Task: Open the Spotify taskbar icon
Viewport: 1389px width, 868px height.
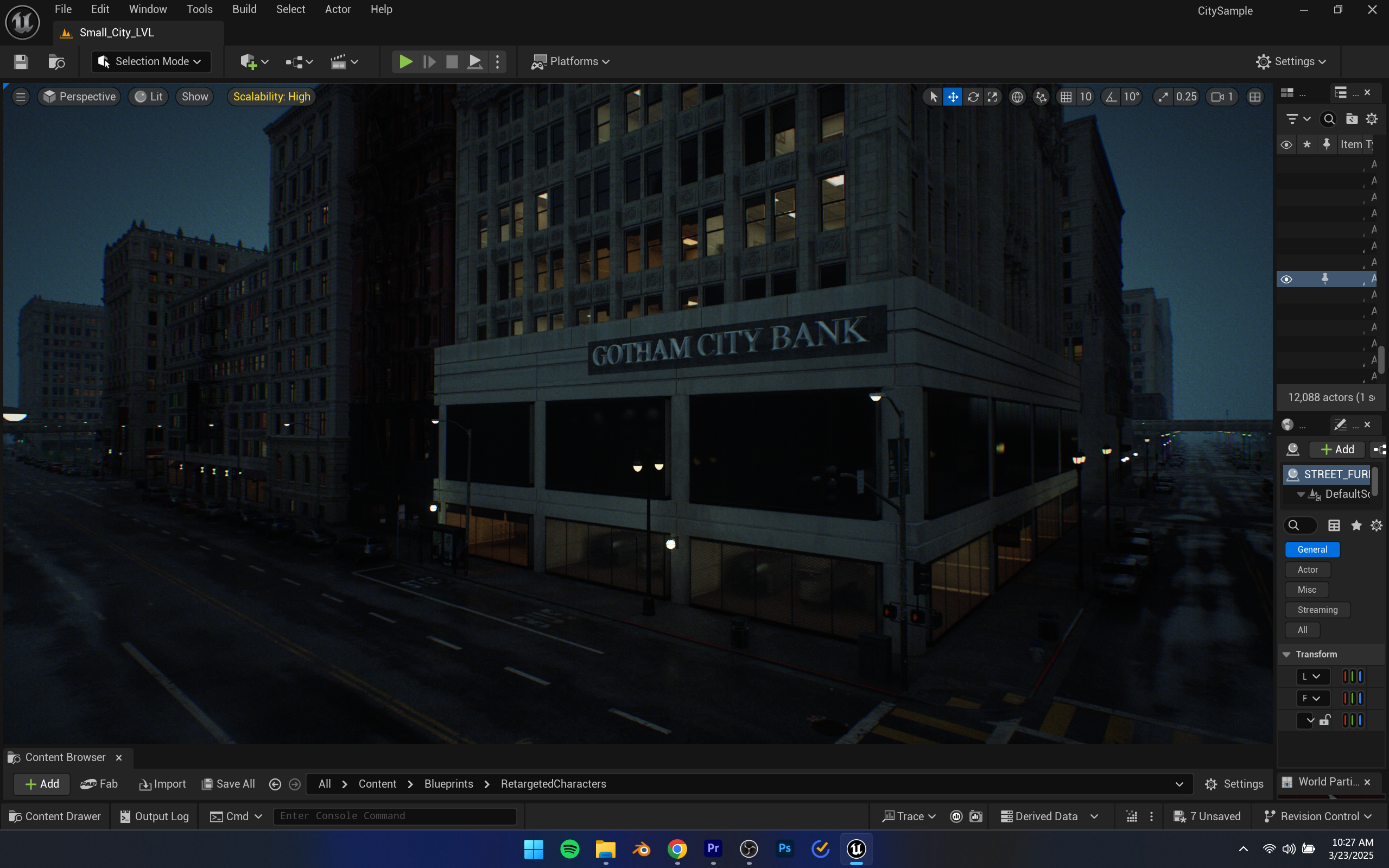Action: tap(569, 848)
